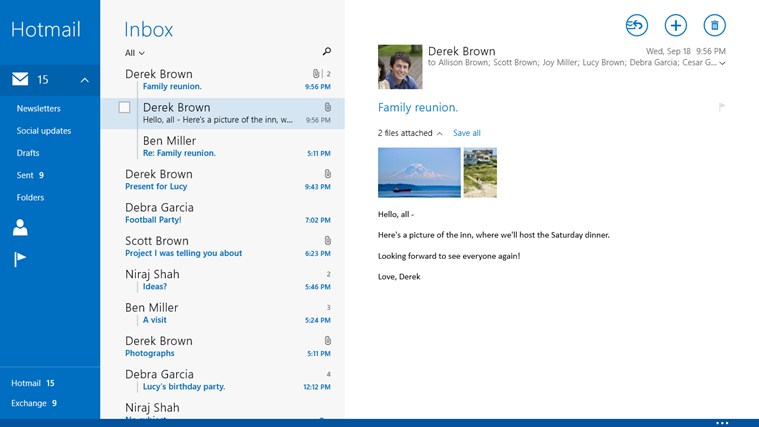The width and height of the screenshot is (759, 427).
Task: Expand the recipient list chevron after Cesar G...
Action: 722,63
